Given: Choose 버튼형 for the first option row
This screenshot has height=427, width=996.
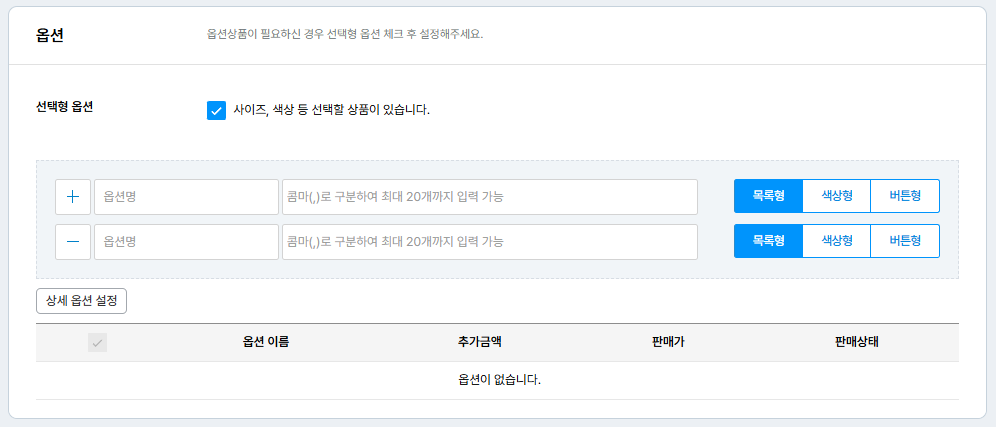Looking at the screenshot, I should 905,197.
